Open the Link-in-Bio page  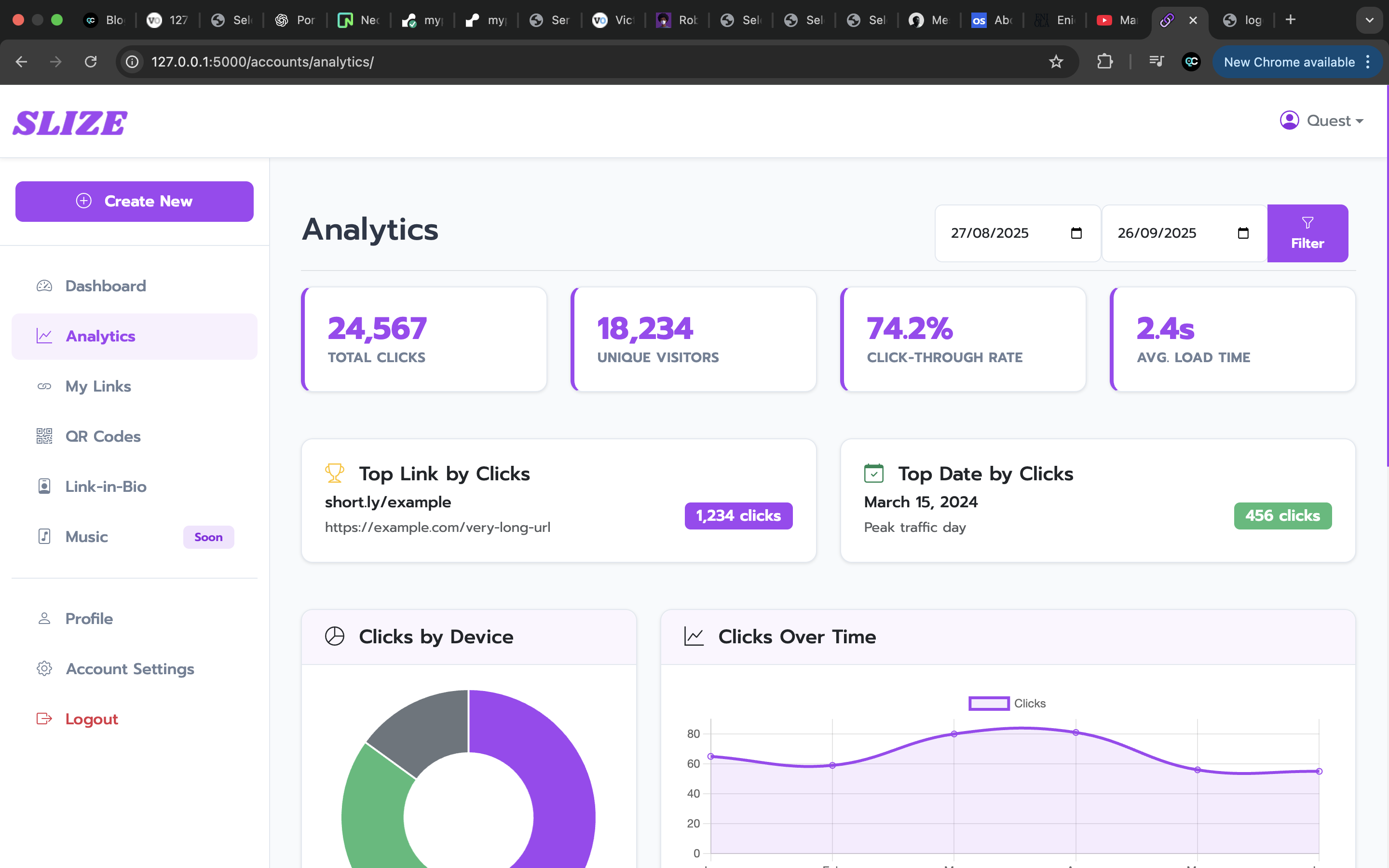pos(106,486)
